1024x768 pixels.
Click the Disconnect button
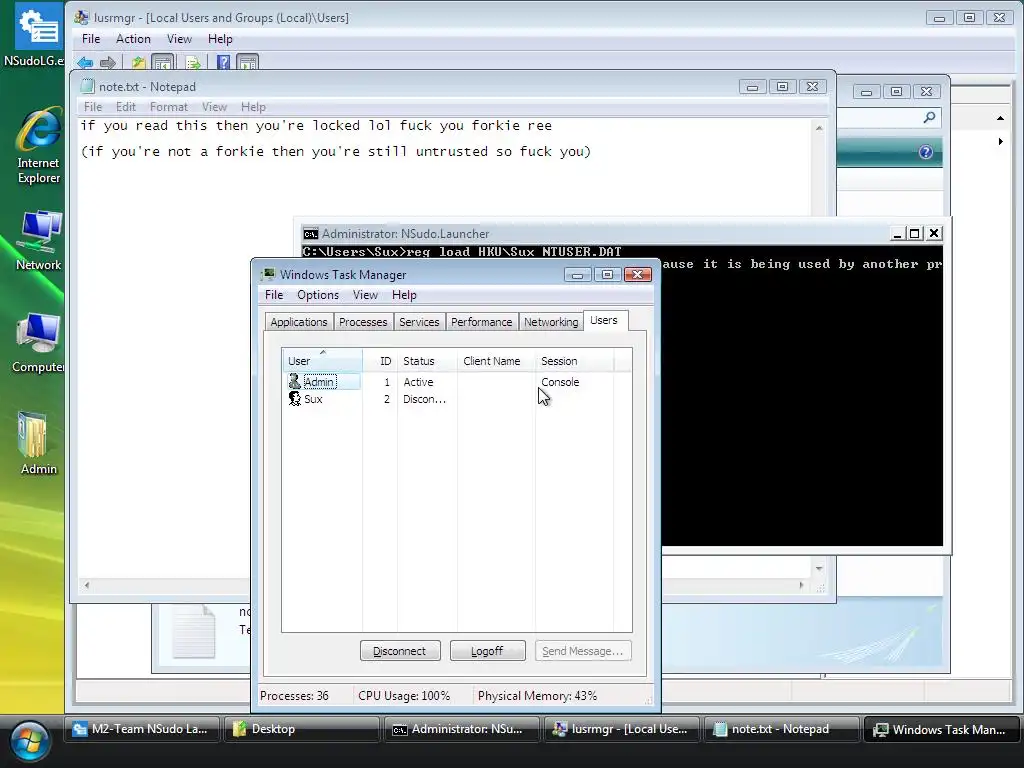tap(400, 651)
